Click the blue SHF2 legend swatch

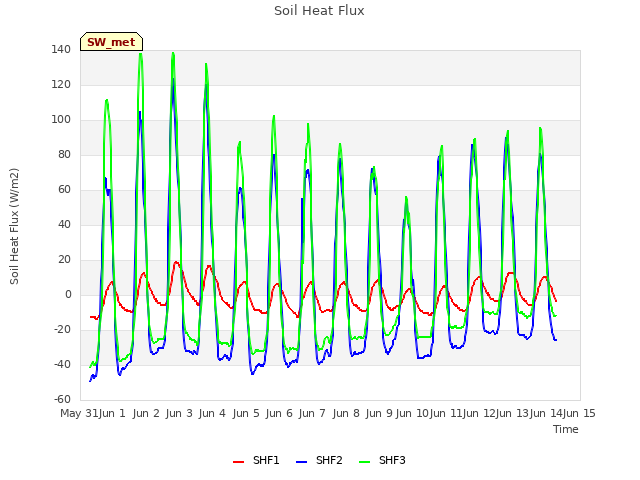pos(301,462)
